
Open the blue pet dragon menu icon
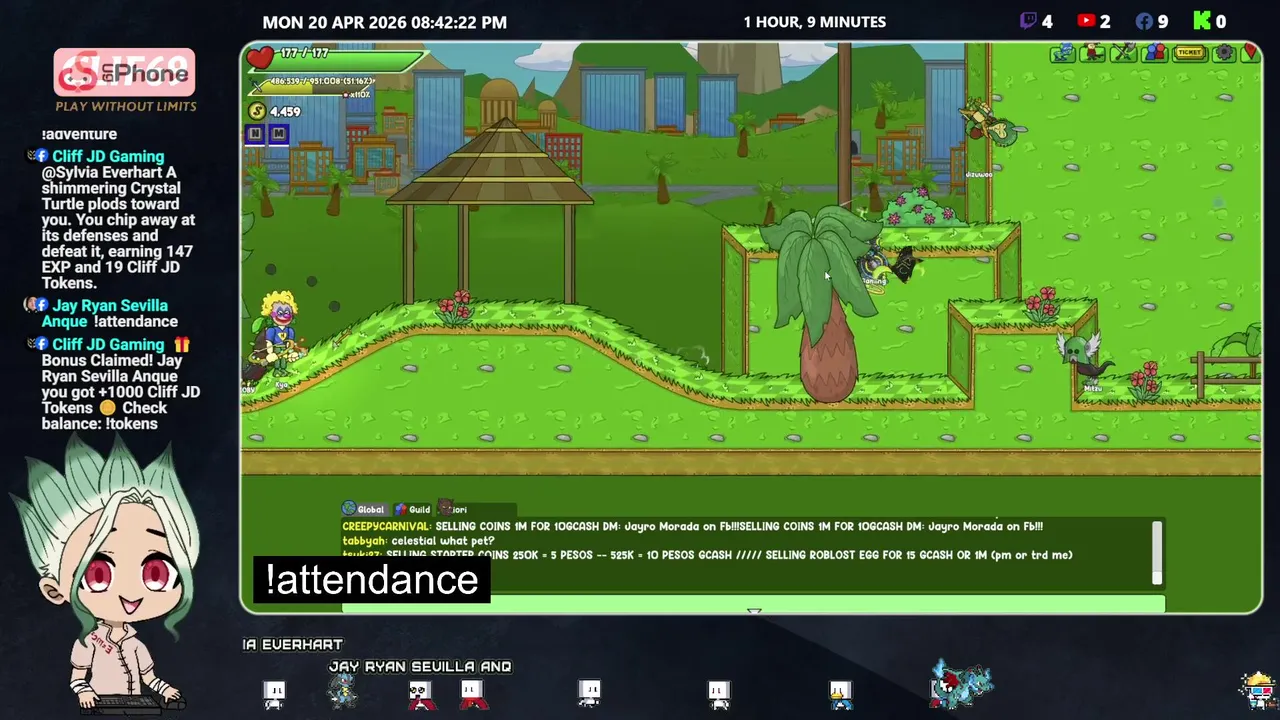tap(1063, 53)
